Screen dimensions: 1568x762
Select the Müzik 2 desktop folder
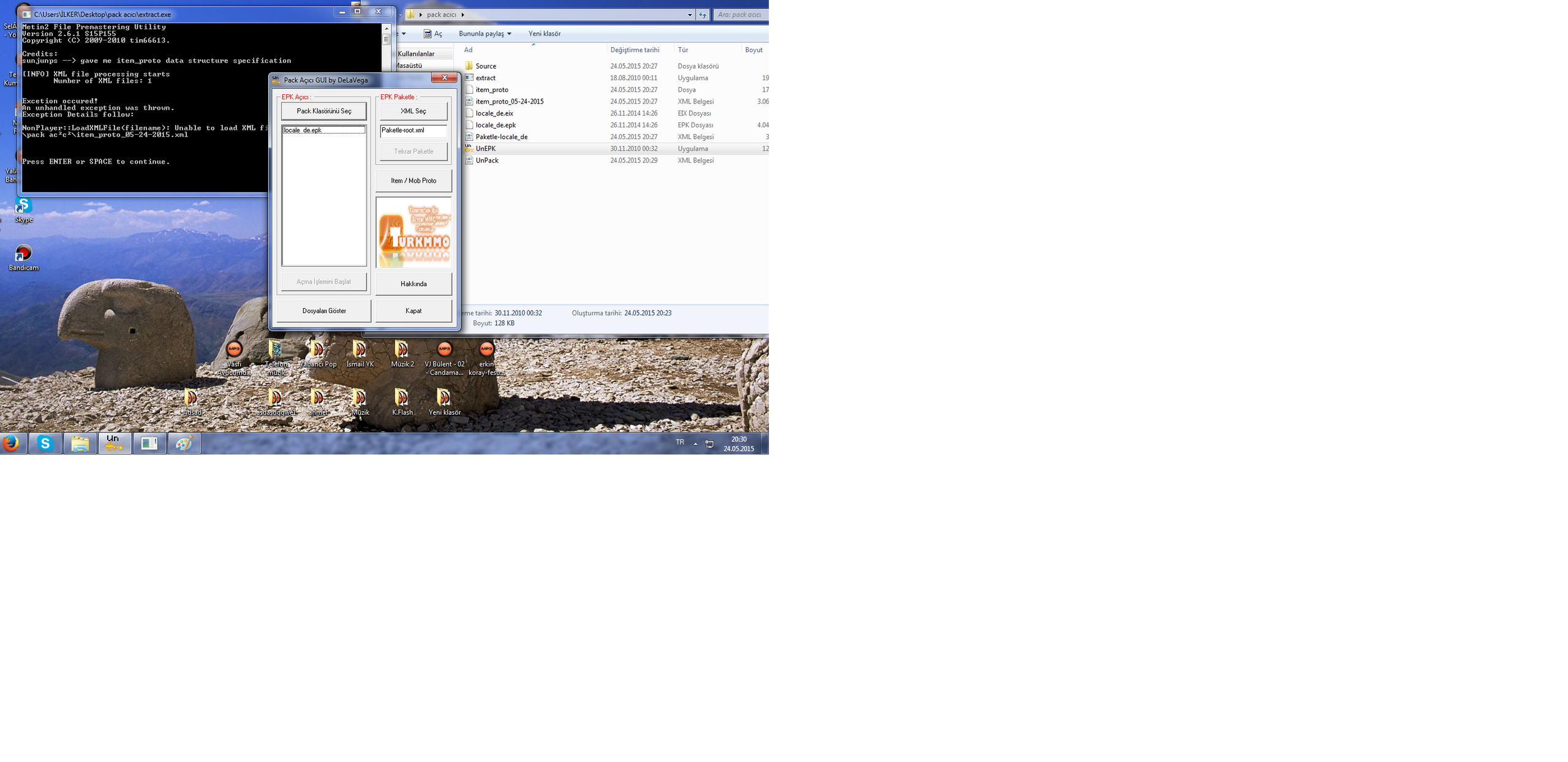coord(402,354)
